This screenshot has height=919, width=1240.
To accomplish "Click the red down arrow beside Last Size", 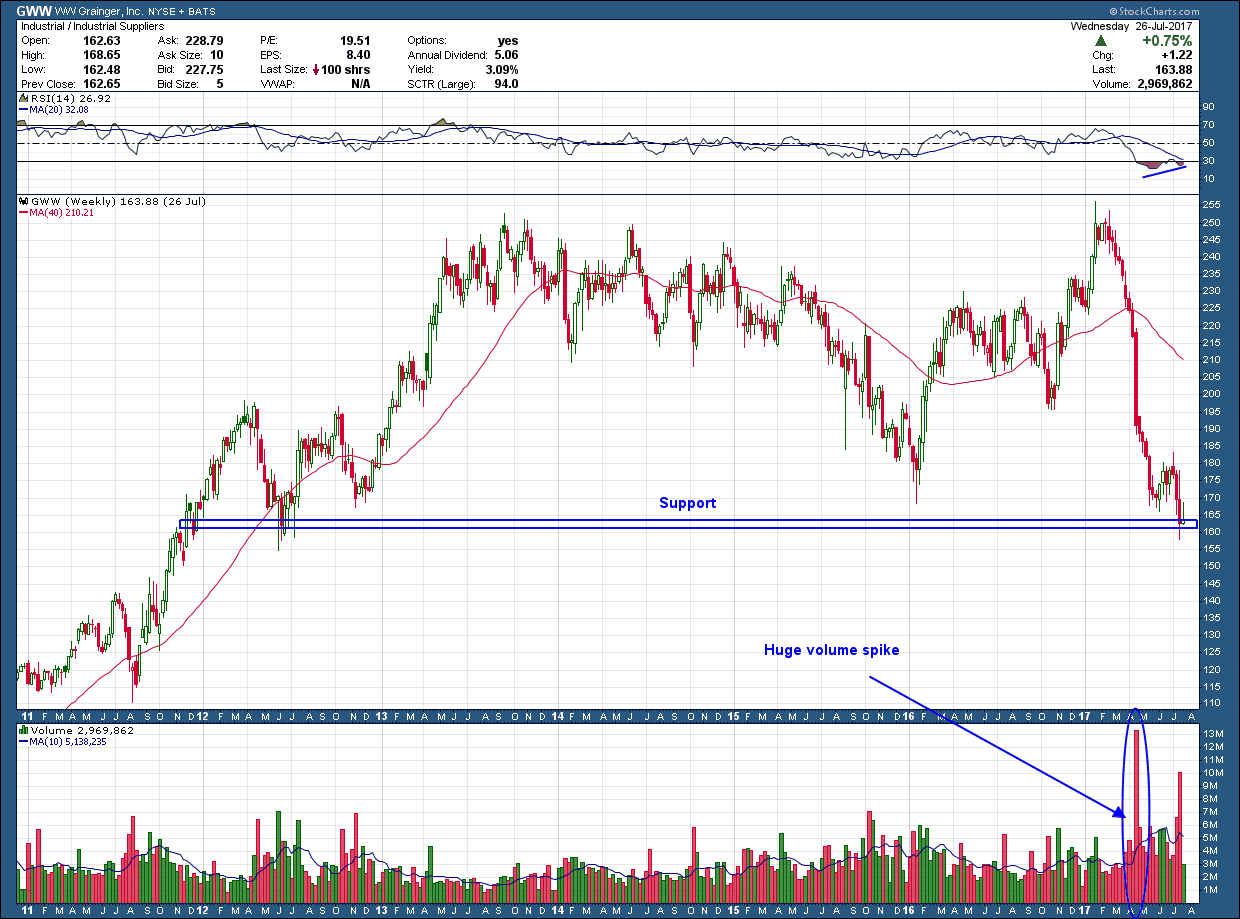I will [x=315, y=70].
